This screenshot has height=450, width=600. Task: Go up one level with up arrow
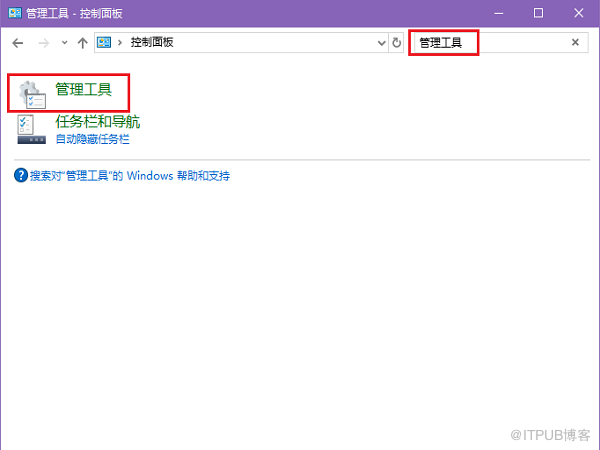pyautogui.click(x=83, y=43)
